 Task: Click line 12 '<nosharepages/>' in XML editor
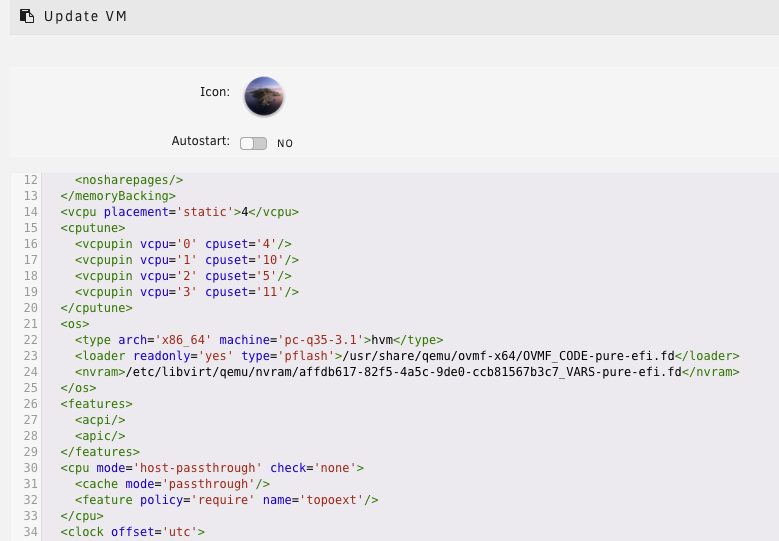[x=129, y=180]
